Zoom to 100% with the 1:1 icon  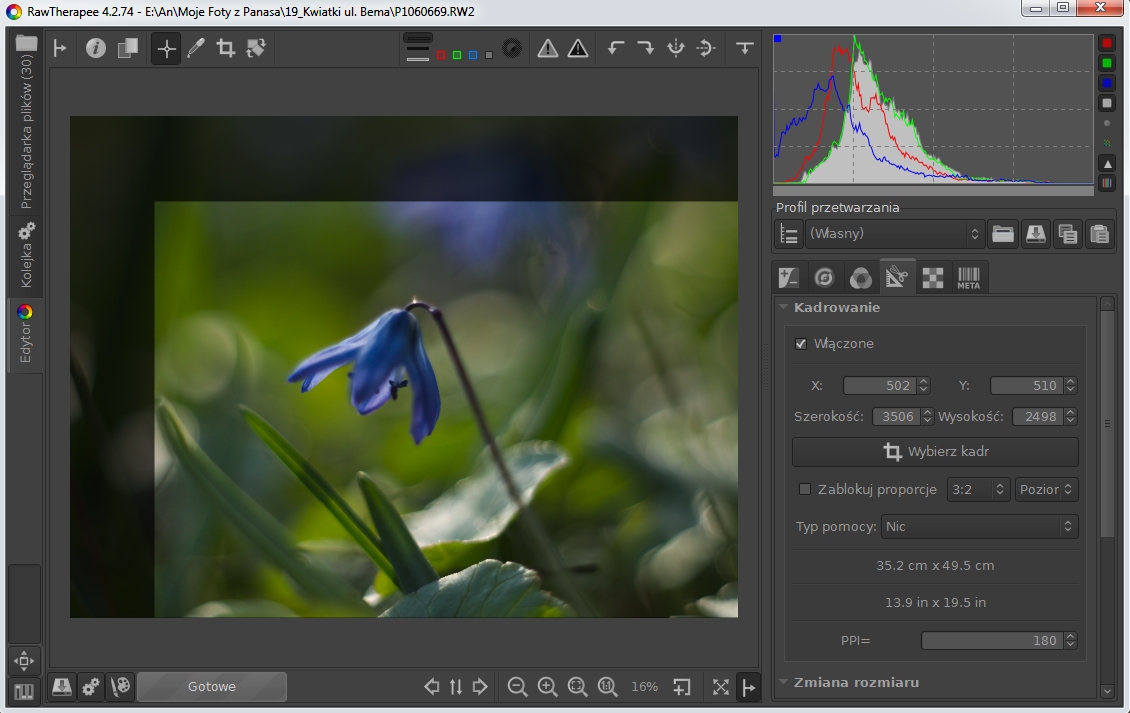[607, 687]
